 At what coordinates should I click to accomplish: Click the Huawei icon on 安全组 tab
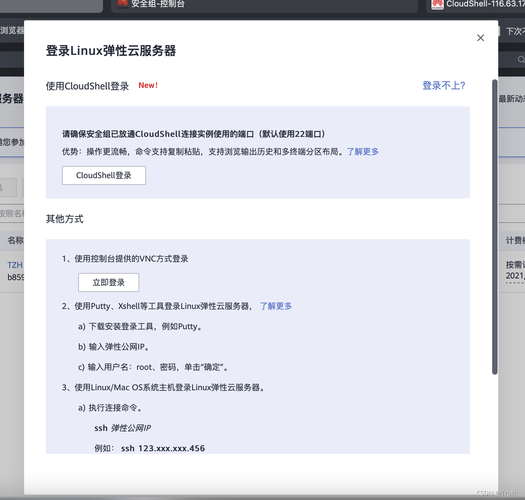[x=123, y=4]
